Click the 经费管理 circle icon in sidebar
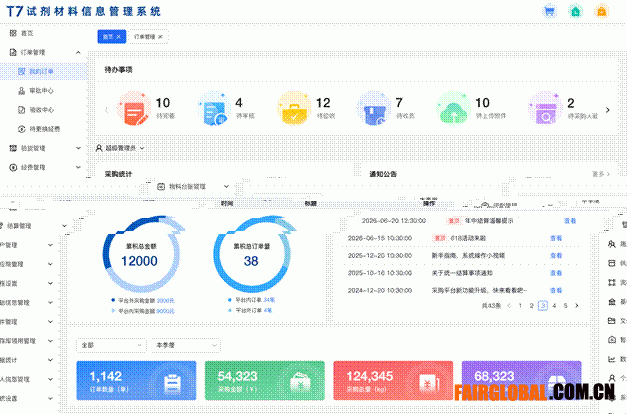Screen dimensions: 627x414 pos(13,167)
